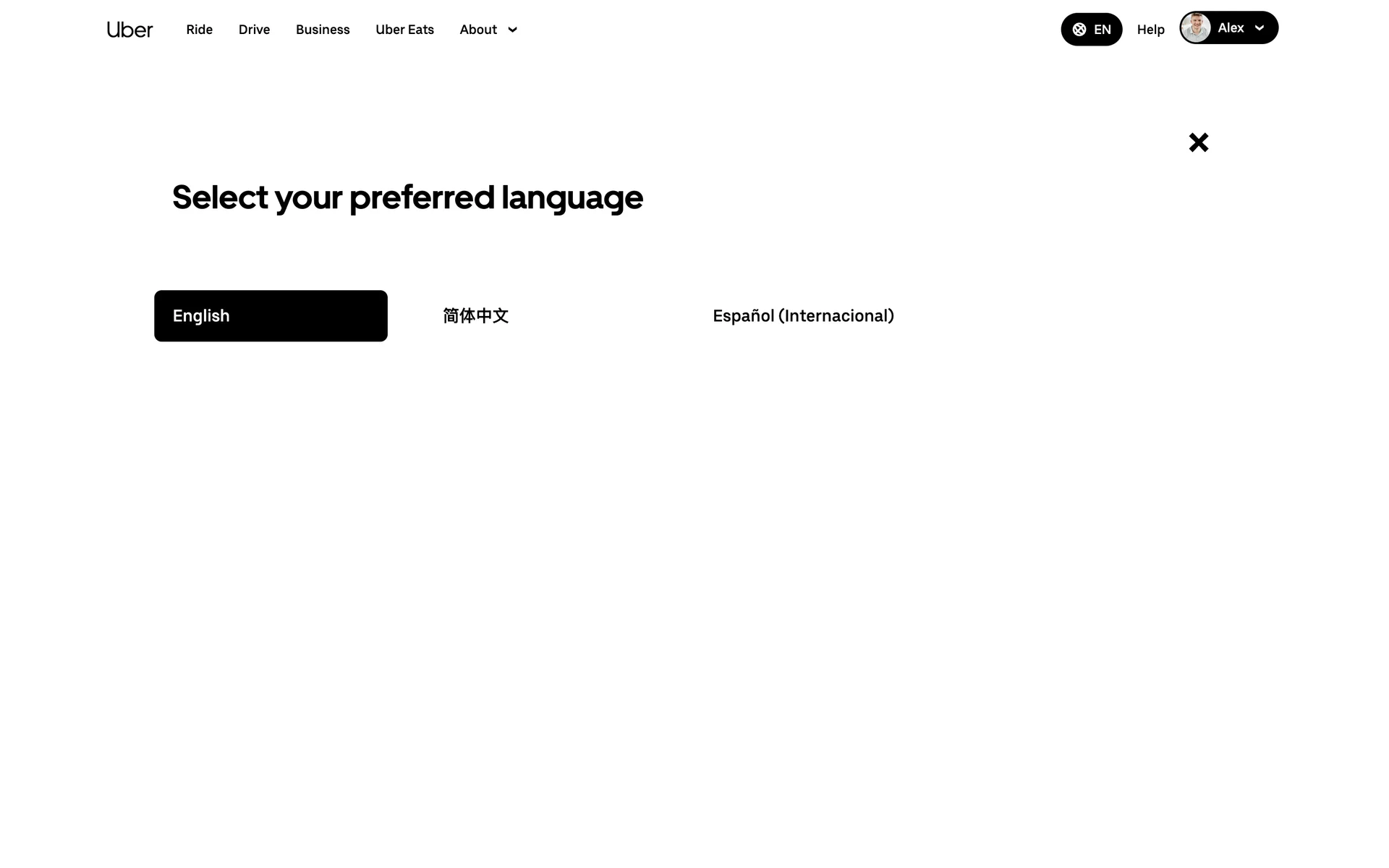Click the 'EN' text label
1389x868 pixels.
click(1102, 30)
